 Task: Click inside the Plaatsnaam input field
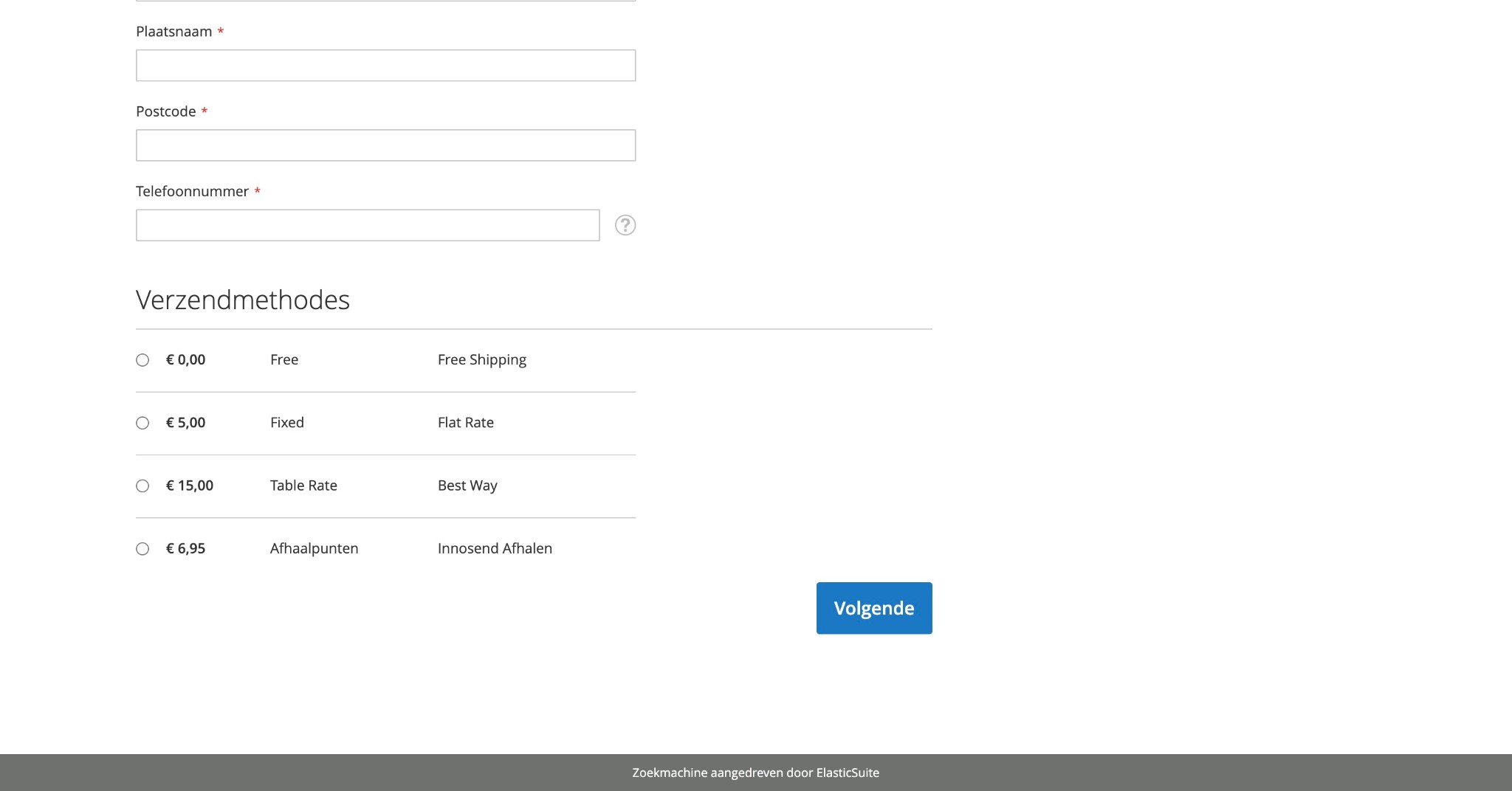[384, 65]
